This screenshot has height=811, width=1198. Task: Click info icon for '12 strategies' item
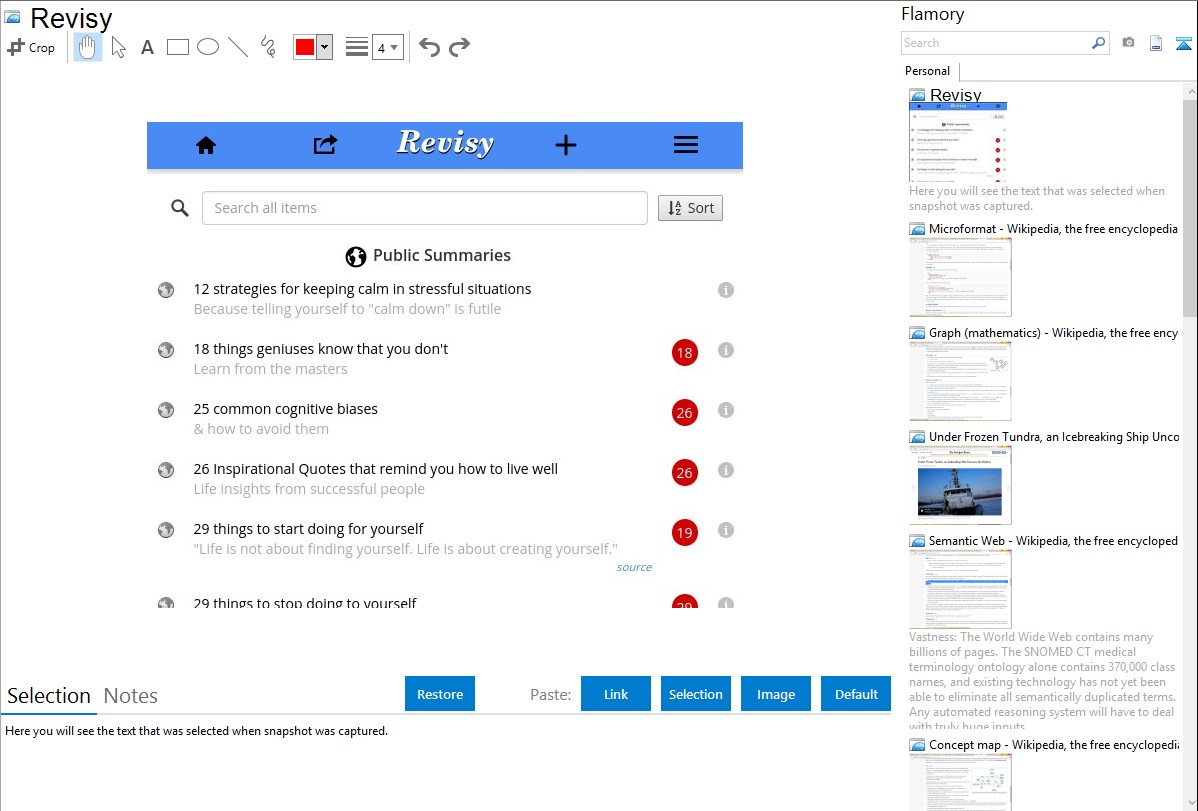pos(726,290)
